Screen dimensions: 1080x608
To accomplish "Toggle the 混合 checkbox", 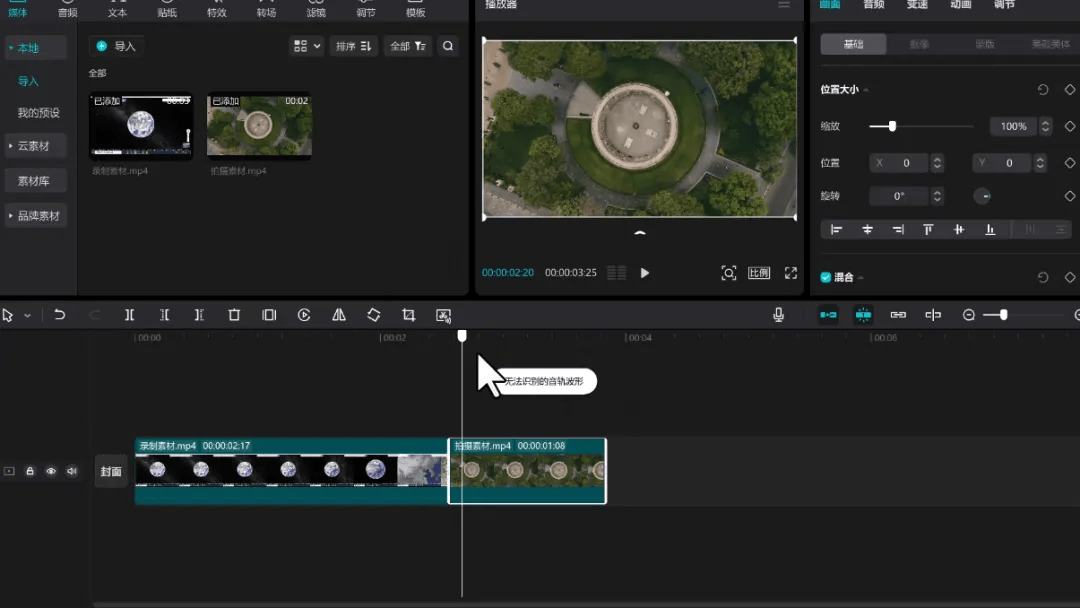I will click(x=826, y=277).
